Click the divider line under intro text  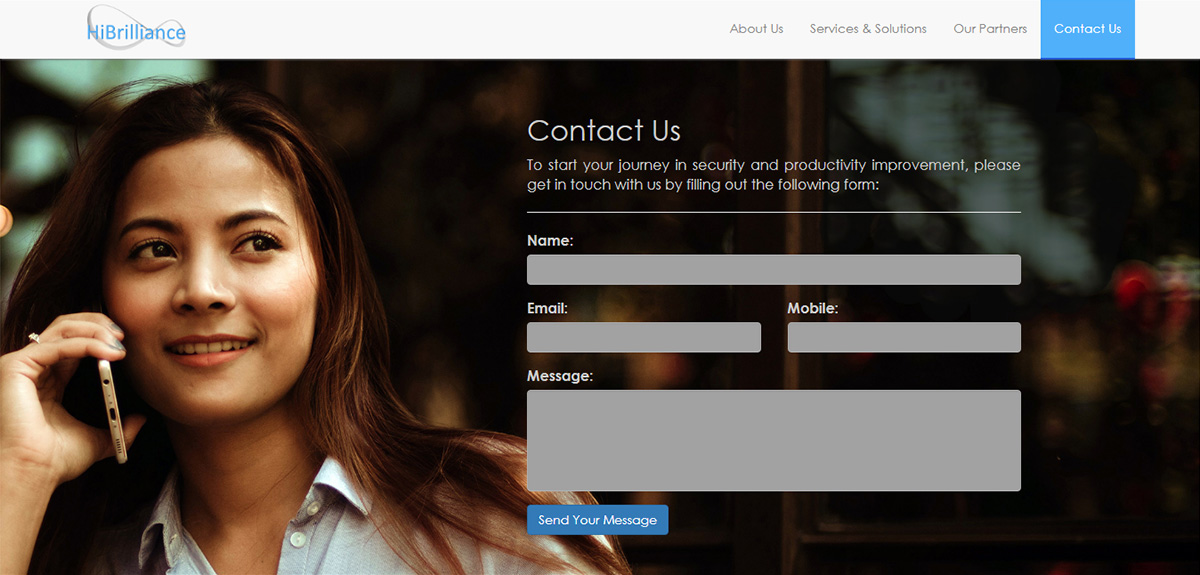pos(774,212)
